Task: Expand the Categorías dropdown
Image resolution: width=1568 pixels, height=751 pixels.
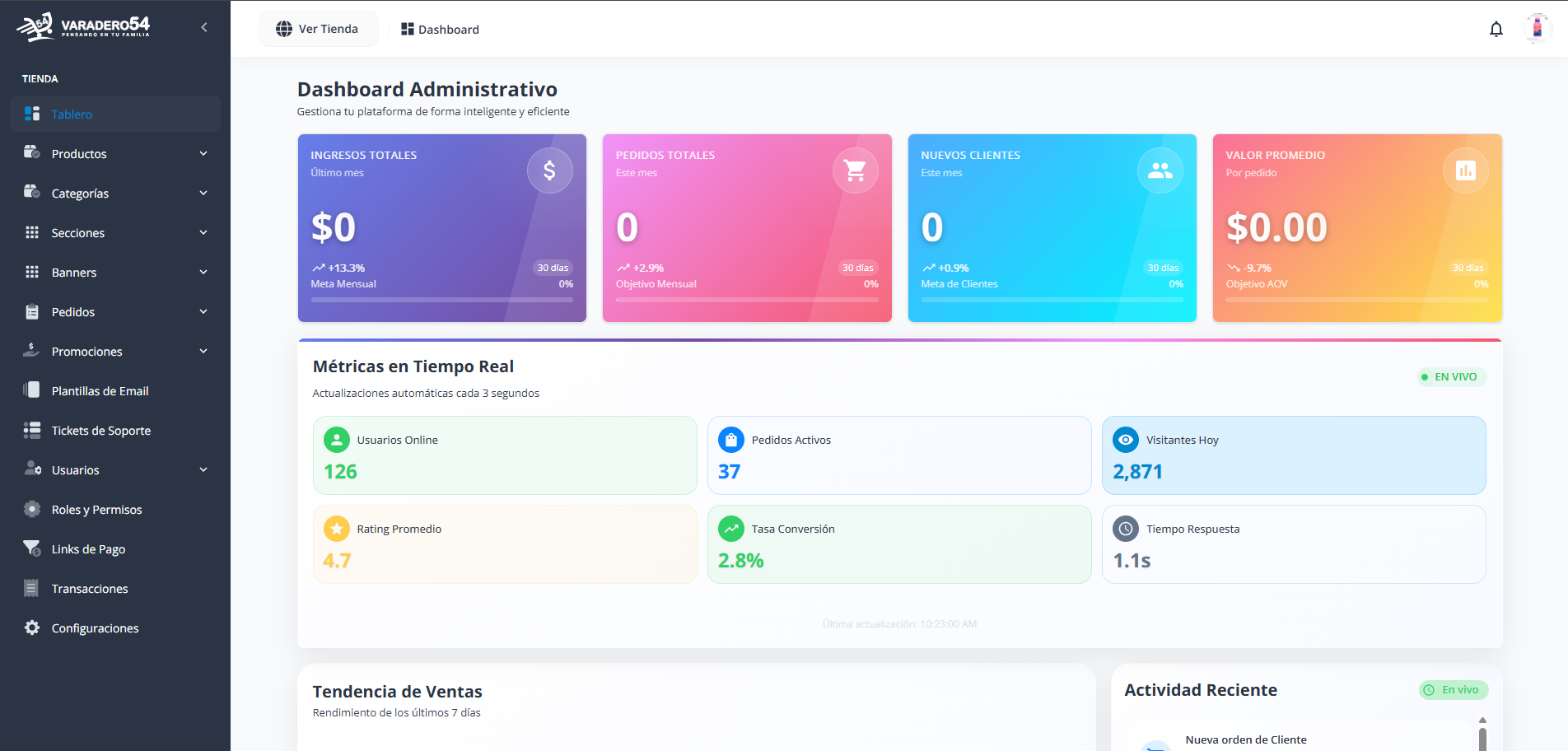Action: [203, 193]
